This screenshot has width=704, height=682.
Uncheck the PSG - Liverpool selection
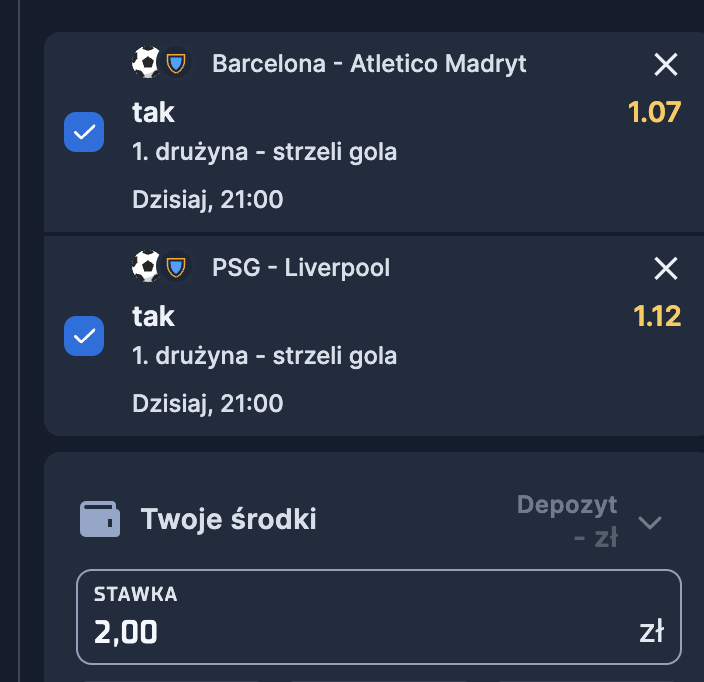click(84, 336)
